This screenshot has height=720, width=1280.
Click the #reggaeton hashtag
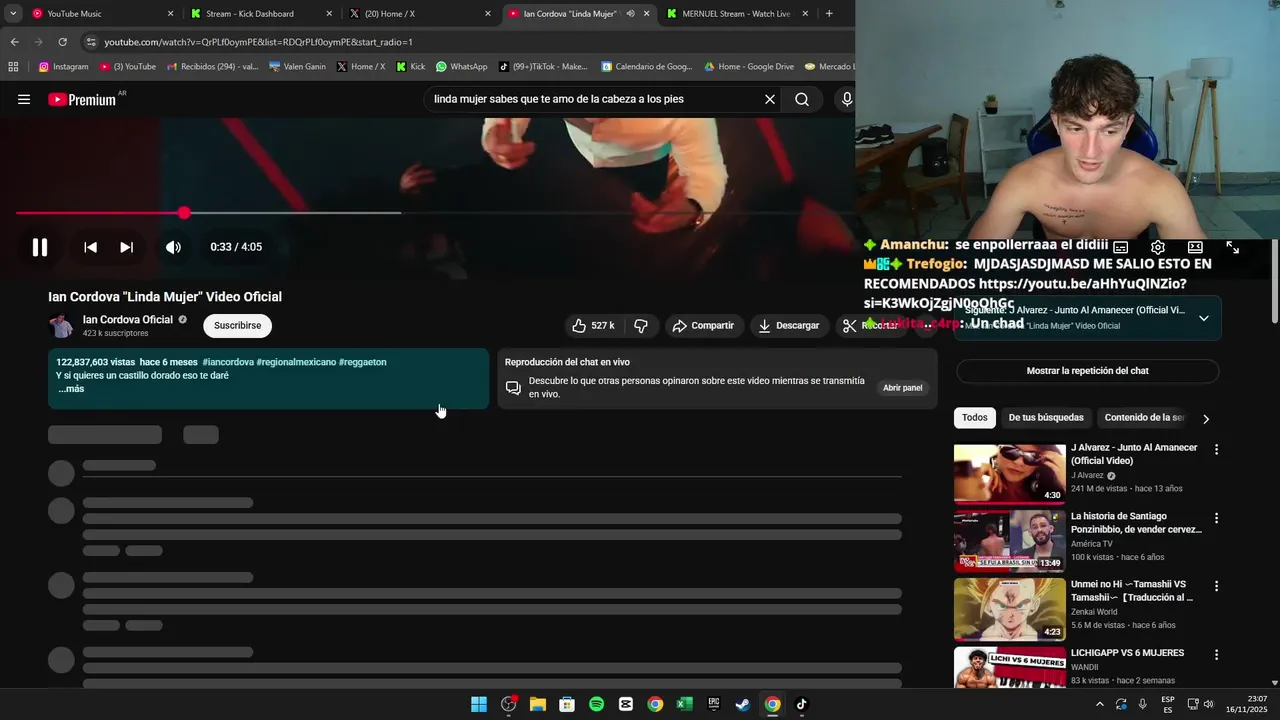(362, 362)
